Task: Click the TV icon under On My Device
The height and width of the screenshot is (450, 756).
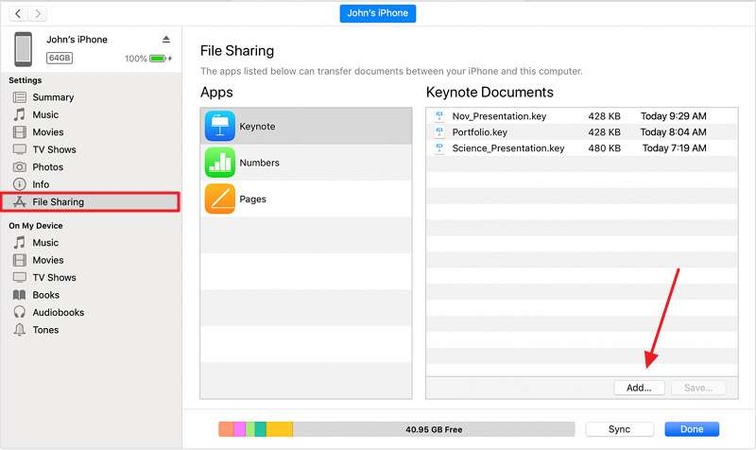Action: tap(19, 277)
